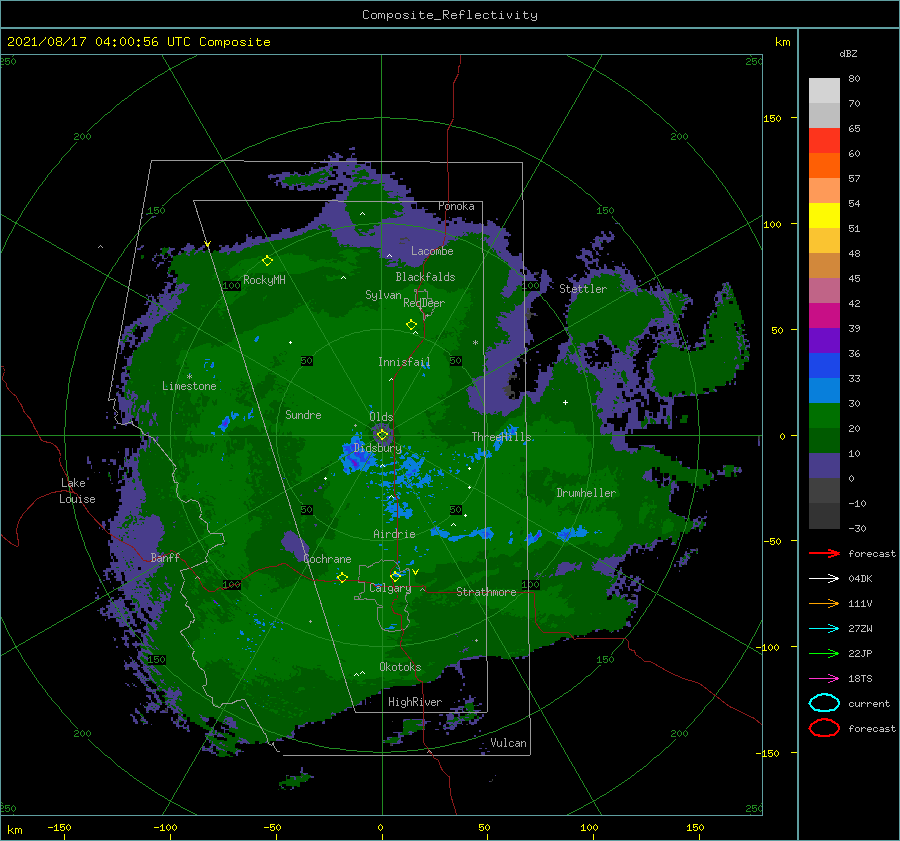The width and height of the screenshot is (900, 841).
Task: Click the Innisfail city label
Action: tap(404, 362)
